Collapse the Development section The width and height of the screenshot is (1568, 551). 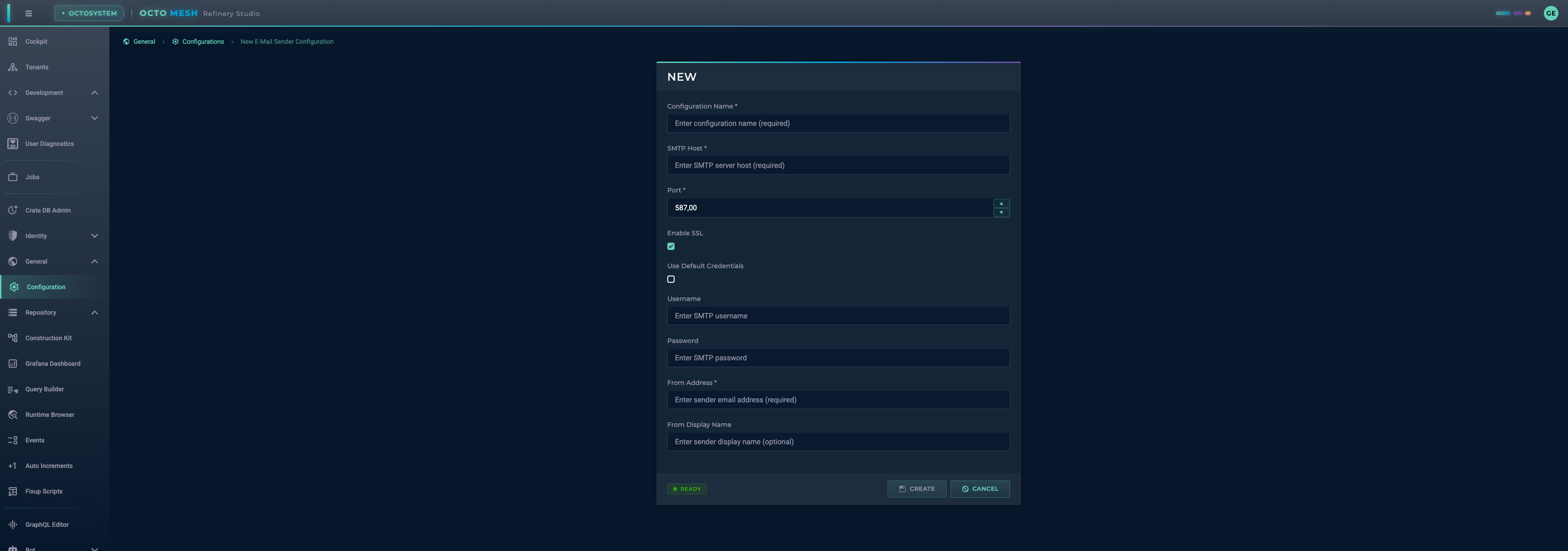click(x=94, y=93)
